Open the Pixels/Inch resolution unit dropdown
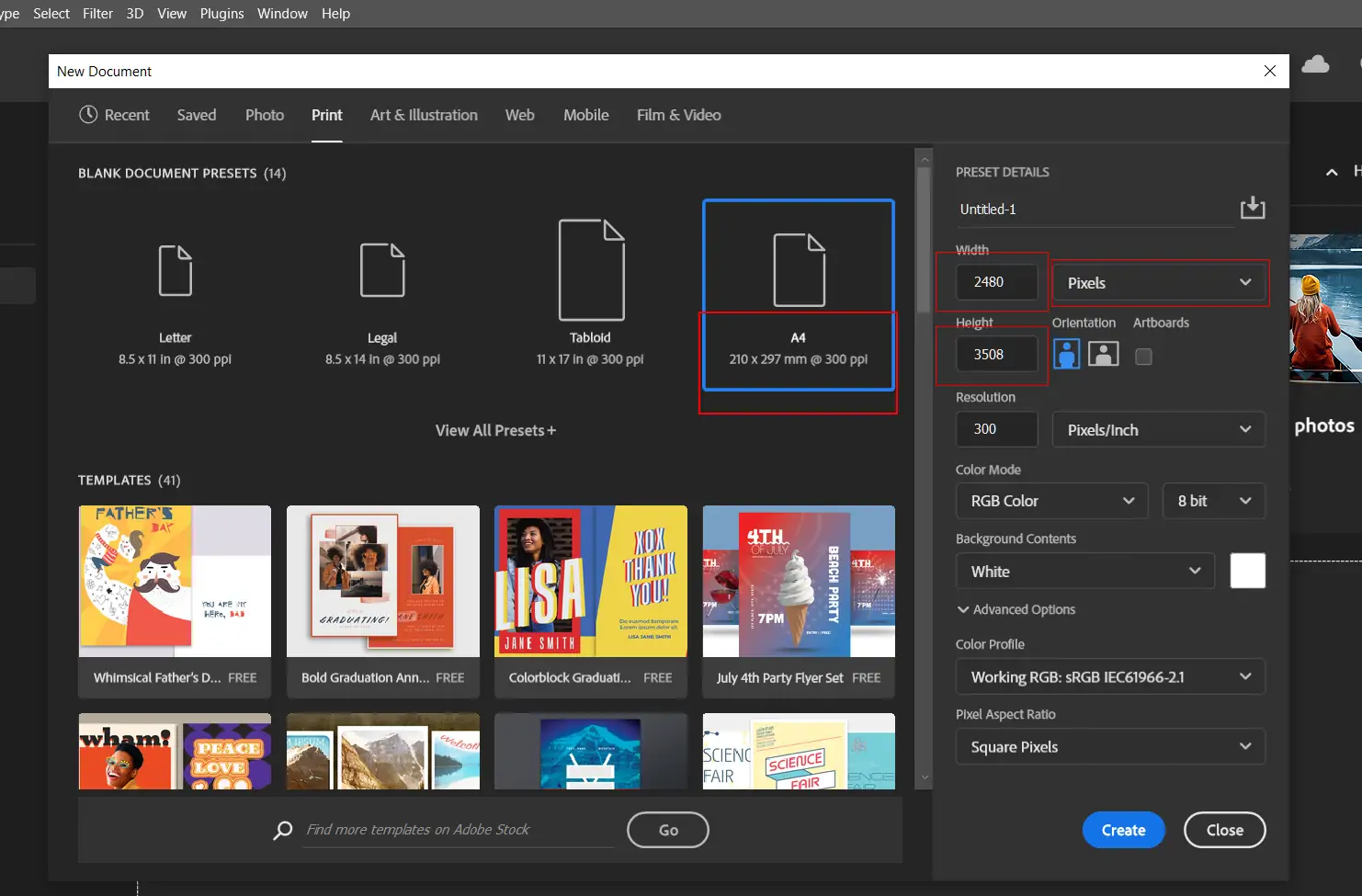The height and width of the screenshot is (896, 1362). [x=1159, y=429]
